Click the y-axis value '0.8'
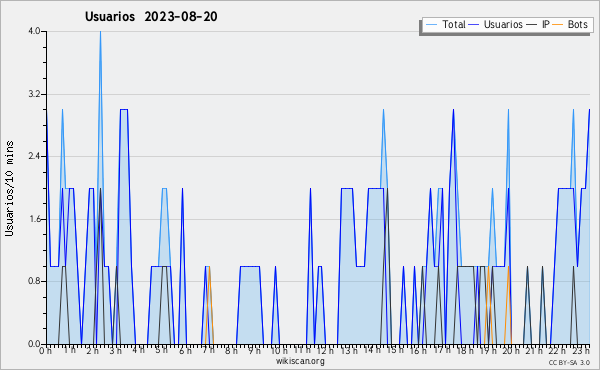 click(34, 282)
